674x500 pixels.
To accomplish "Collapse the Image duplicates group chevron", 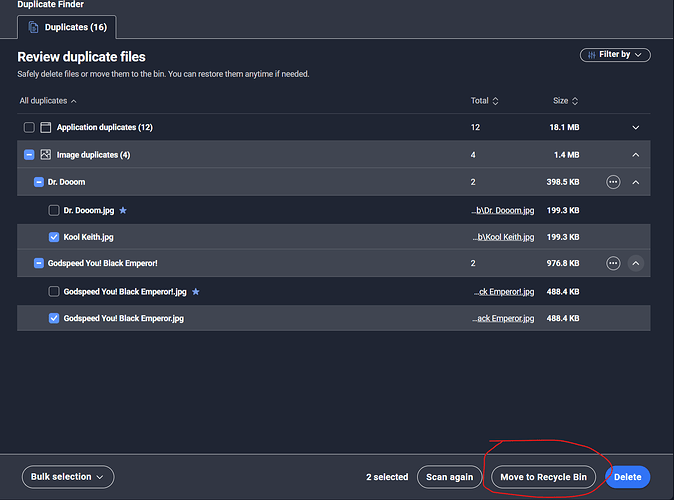I will [635, 155].
